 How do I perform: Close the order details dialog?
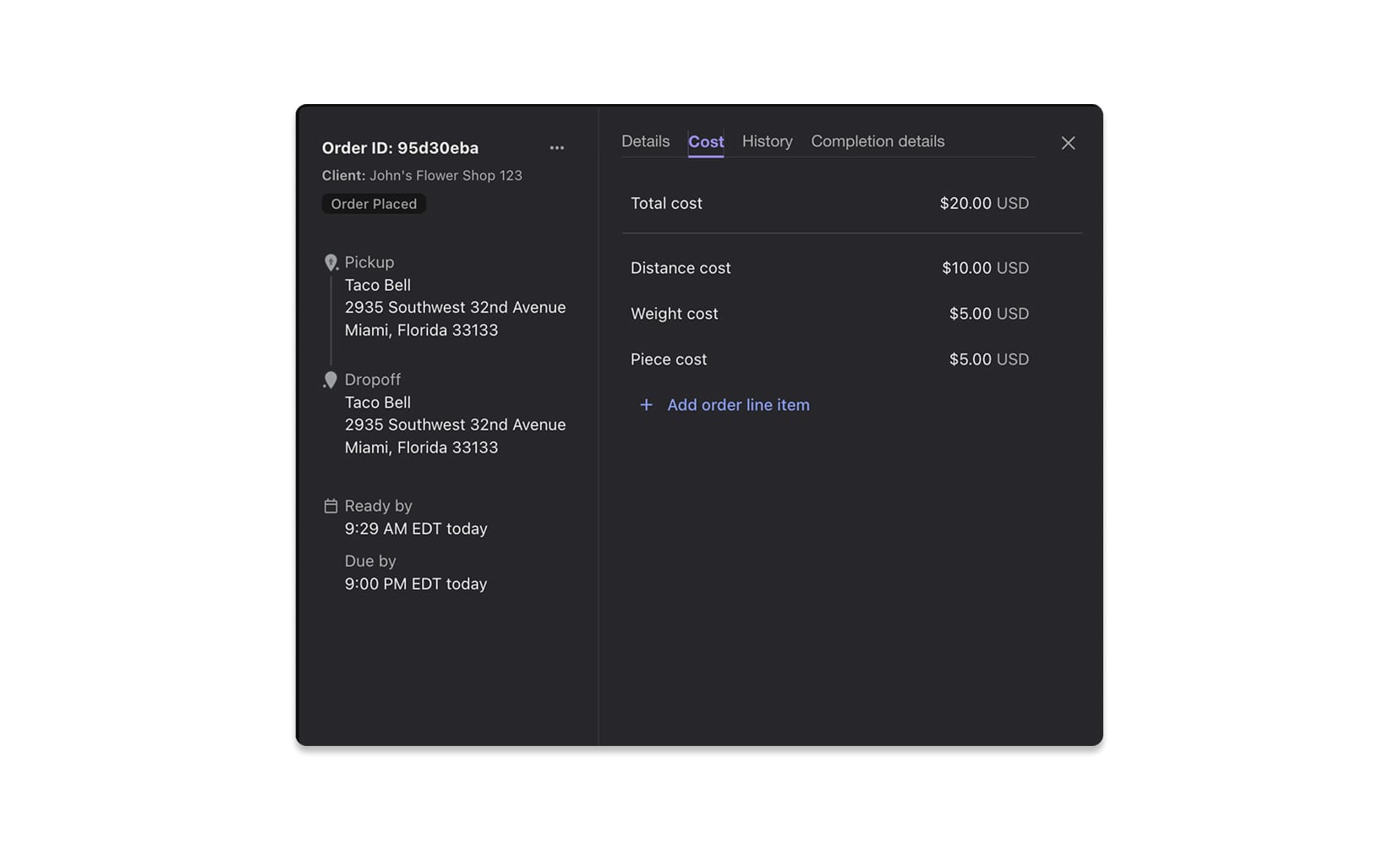click(1068, 143)
